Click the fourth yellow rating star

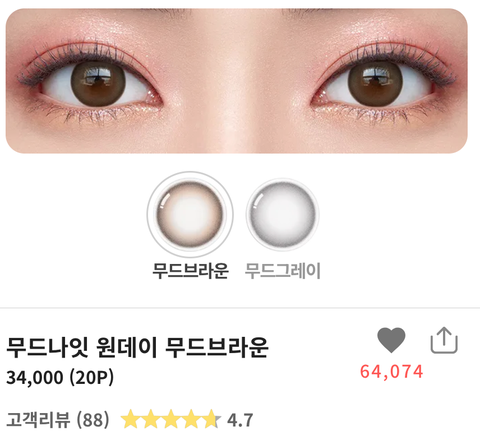(191, 419)
